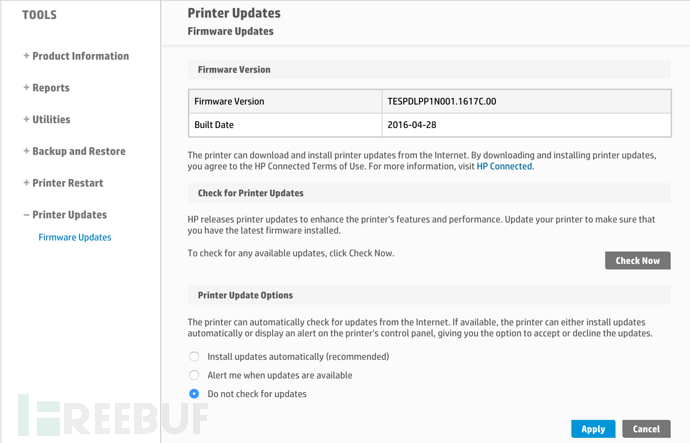Viewport: 690px width, 443px height.
Task: Click the Firmware Version section header
Action: (429, 70)
